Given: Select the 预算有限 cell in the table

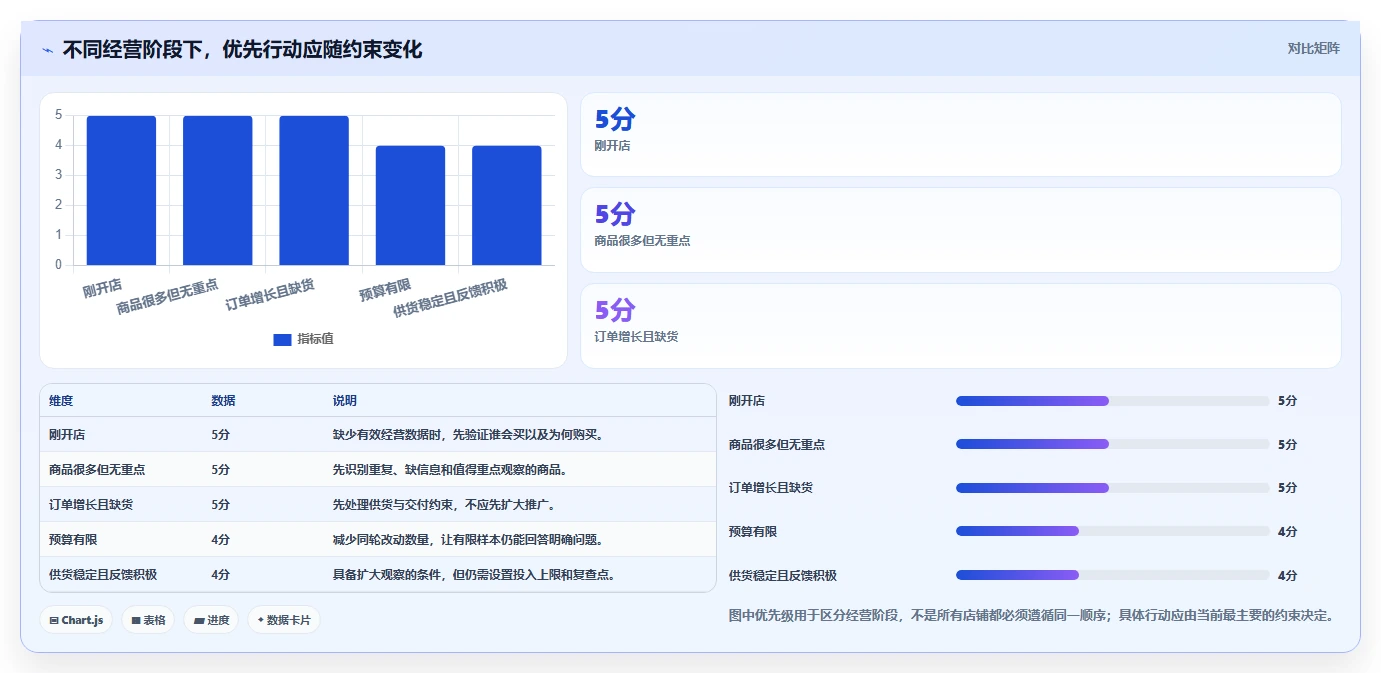Looking at the screenshot, I should 73,540.
